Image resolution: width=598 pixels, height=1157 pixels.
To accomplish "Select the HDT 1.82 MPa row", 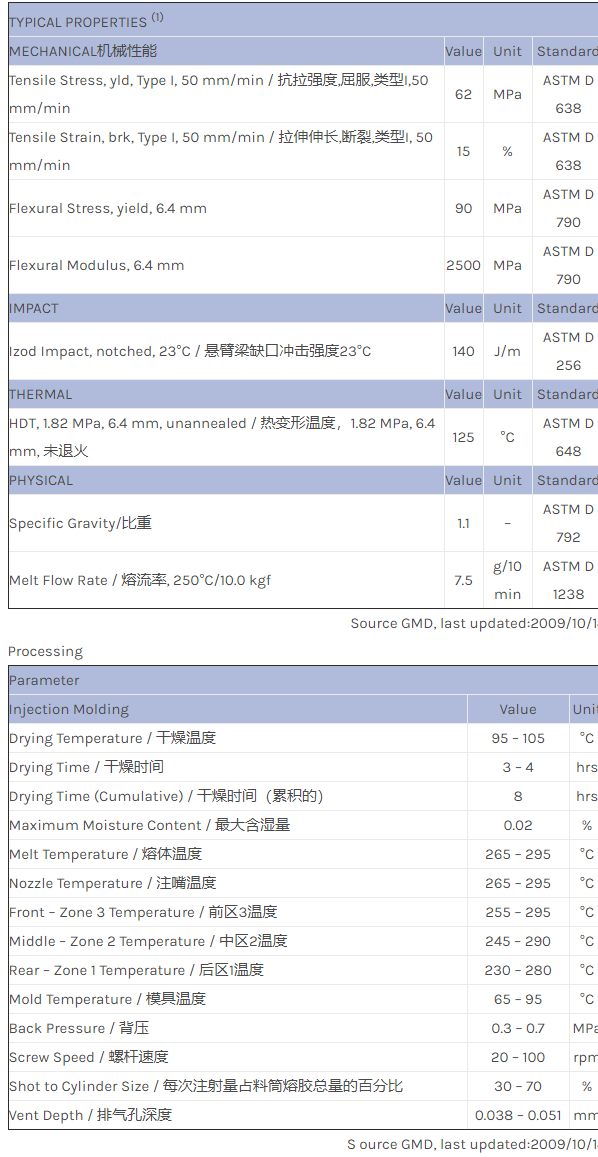I will [303, 437].
